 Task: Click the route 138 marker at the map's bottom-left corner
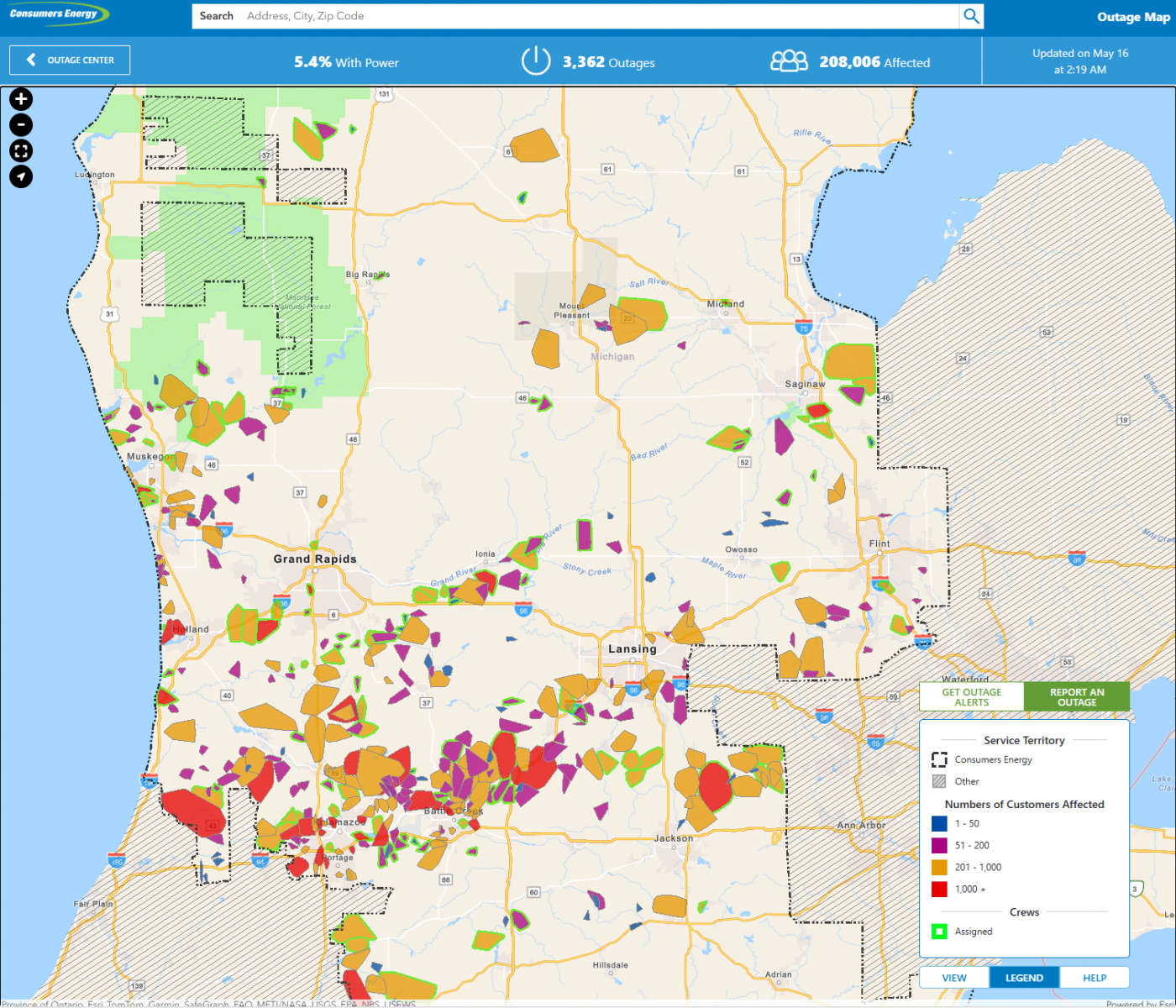pyautogui.click(x=137, y=986)
